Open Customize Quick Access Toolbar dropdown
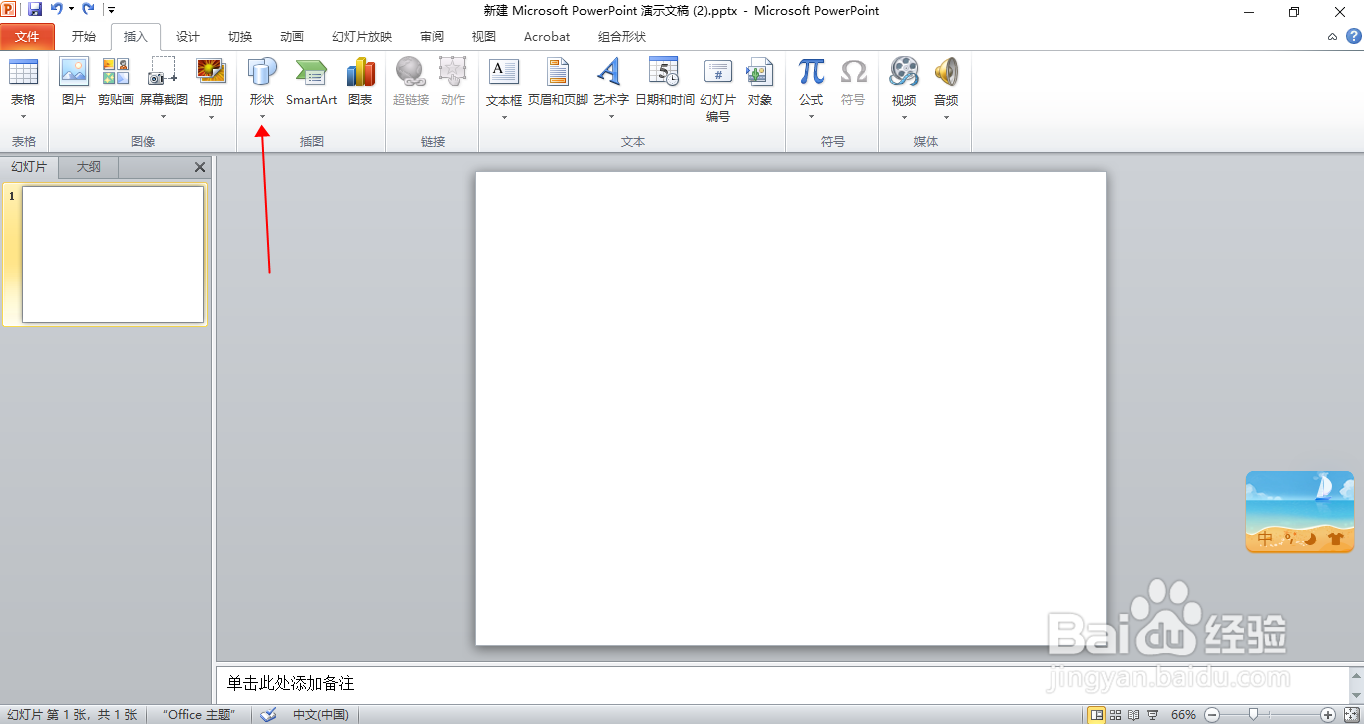This screenshot has height=724, width=1364. [x=111, y=9]
